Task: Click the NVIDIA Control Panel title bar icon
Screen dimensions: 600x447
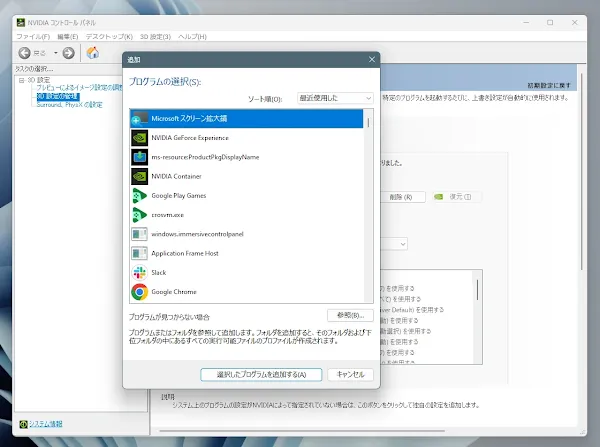Action: coord(21,23)
